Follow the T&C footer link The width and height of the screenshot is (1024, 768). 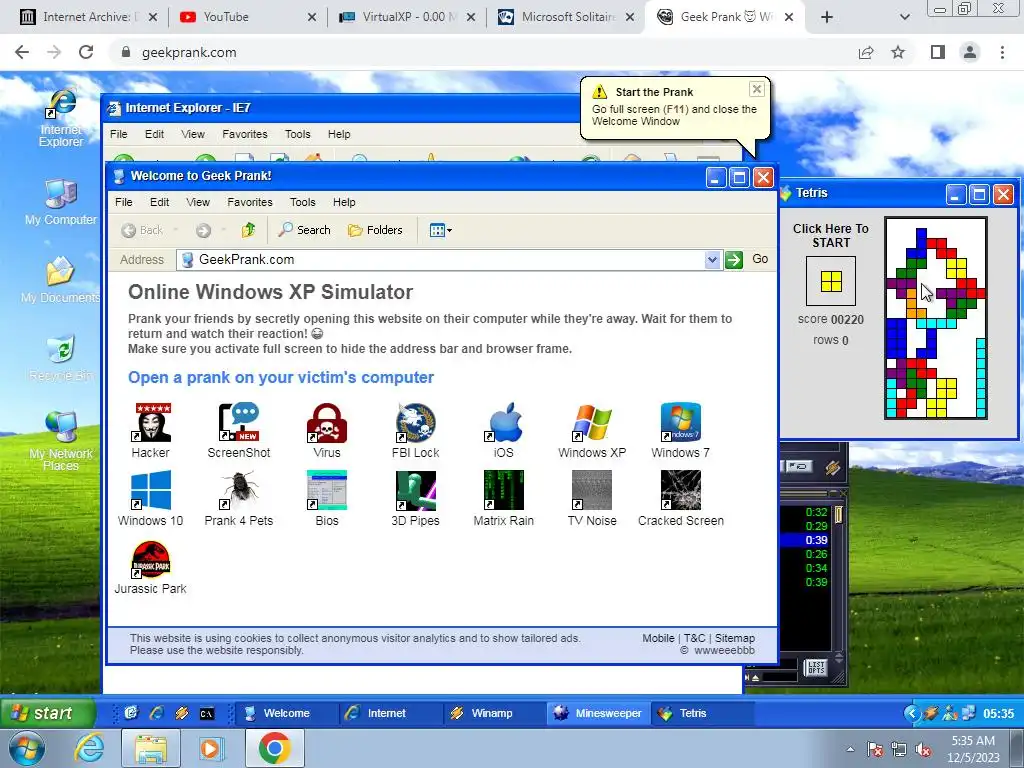click(695, 638)
